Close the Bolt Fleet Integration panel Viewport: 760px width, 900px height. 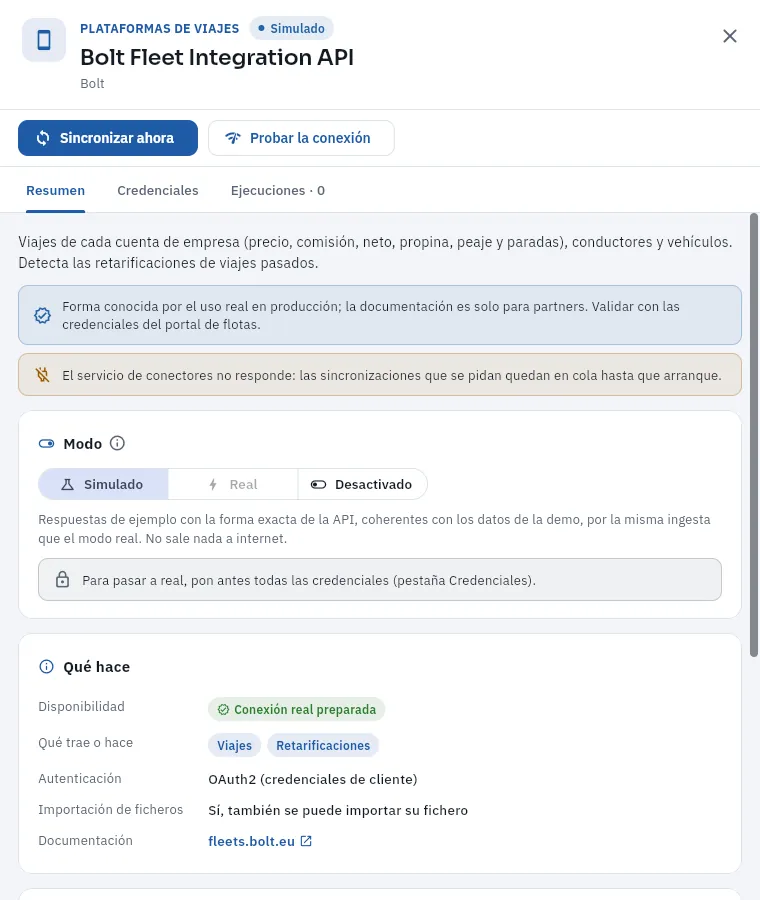730,36
